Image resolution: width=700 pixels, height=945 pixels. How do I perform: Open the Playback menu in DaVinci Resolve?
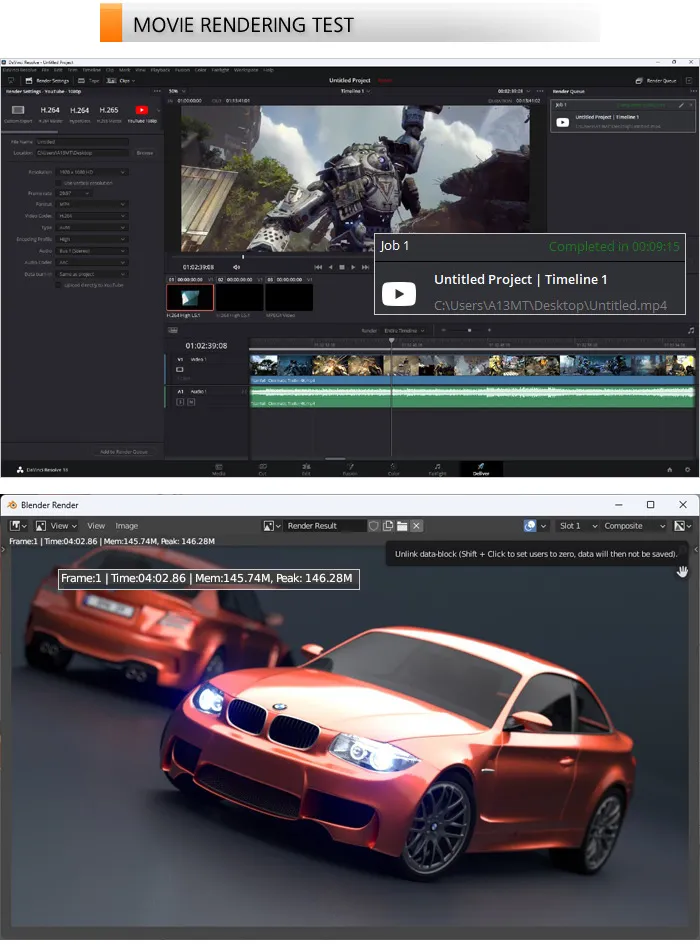pyautogui.click(x=160, y=70)
